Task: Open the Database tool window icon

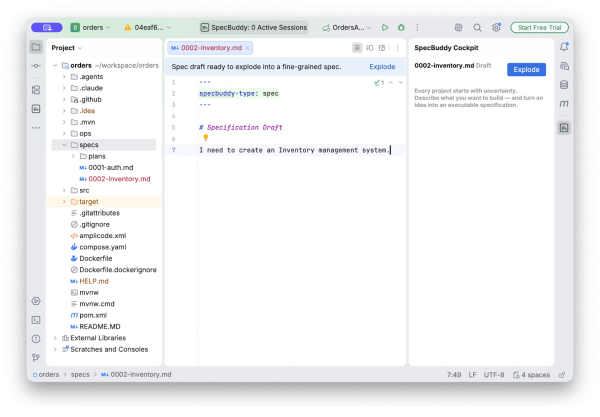Action: click(x=564, y=85)
